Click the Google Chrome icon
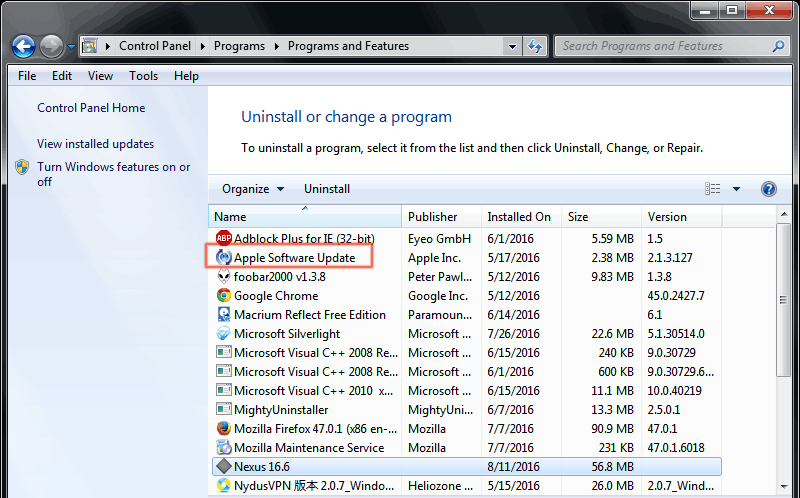The height and width of the screenshot is (498, 800). tap(223, 295)
